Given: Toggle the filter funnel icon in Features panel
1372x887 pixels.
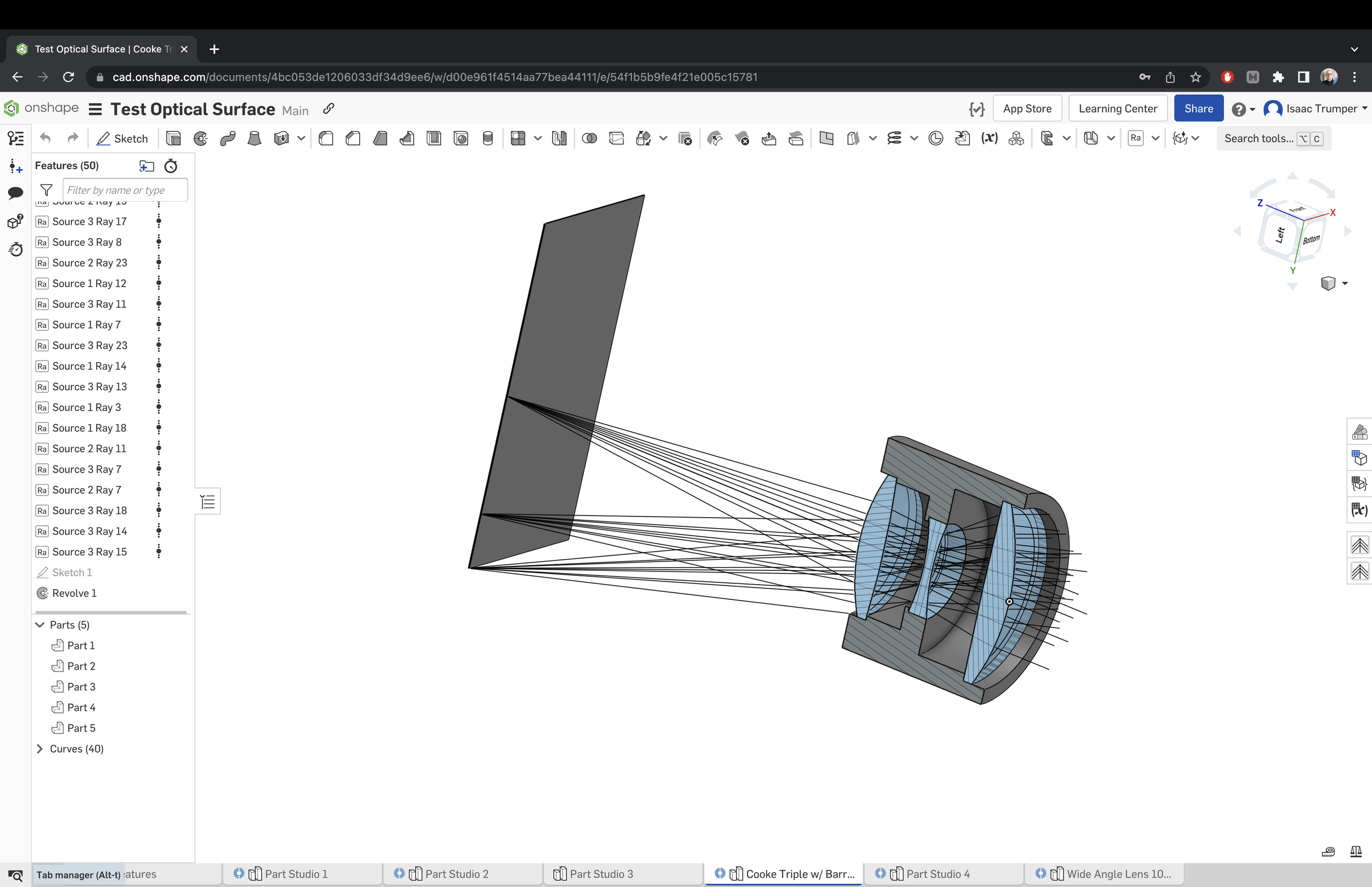Looking at the screenshot, I should pos(47,189).
